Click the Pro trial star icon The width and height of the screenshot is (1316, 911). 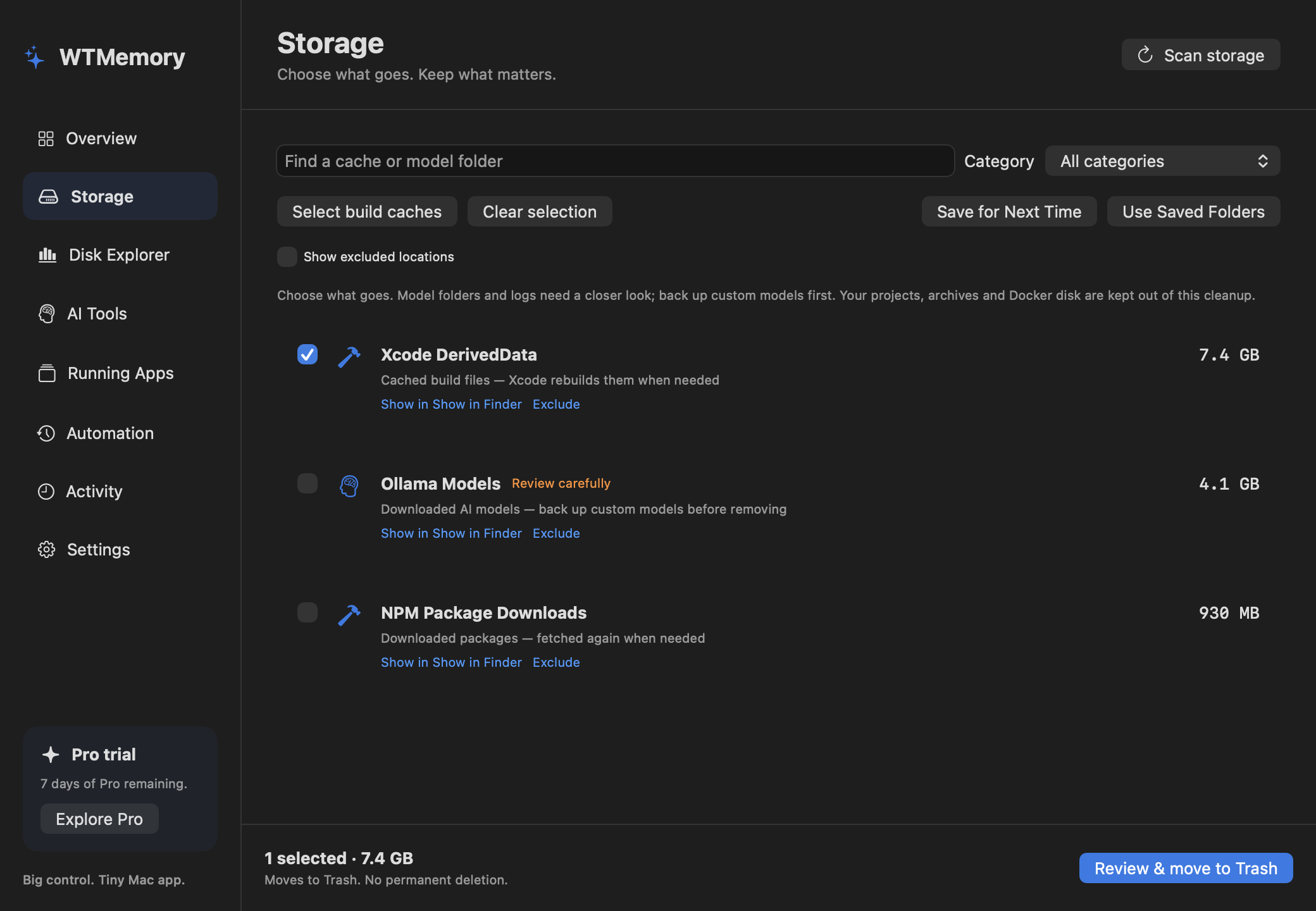pyautogui.click(x=51, y=755)
